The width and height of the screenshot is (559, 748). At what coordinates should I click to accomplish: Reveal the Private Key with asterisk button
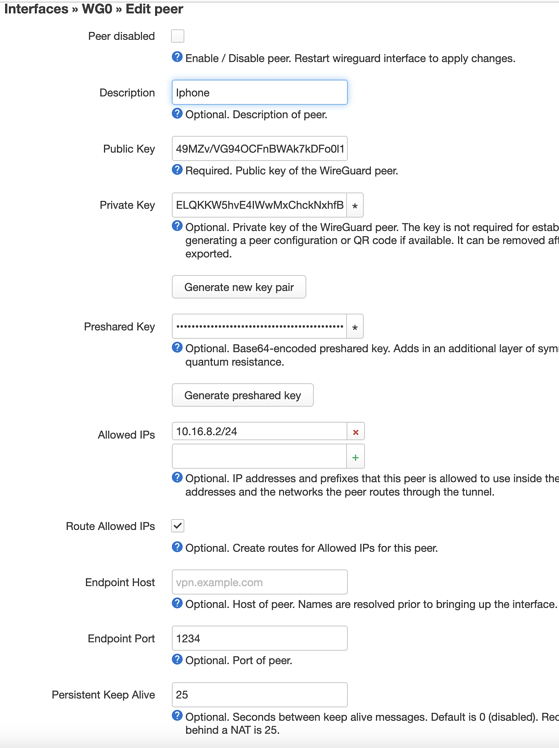point(355,205)
